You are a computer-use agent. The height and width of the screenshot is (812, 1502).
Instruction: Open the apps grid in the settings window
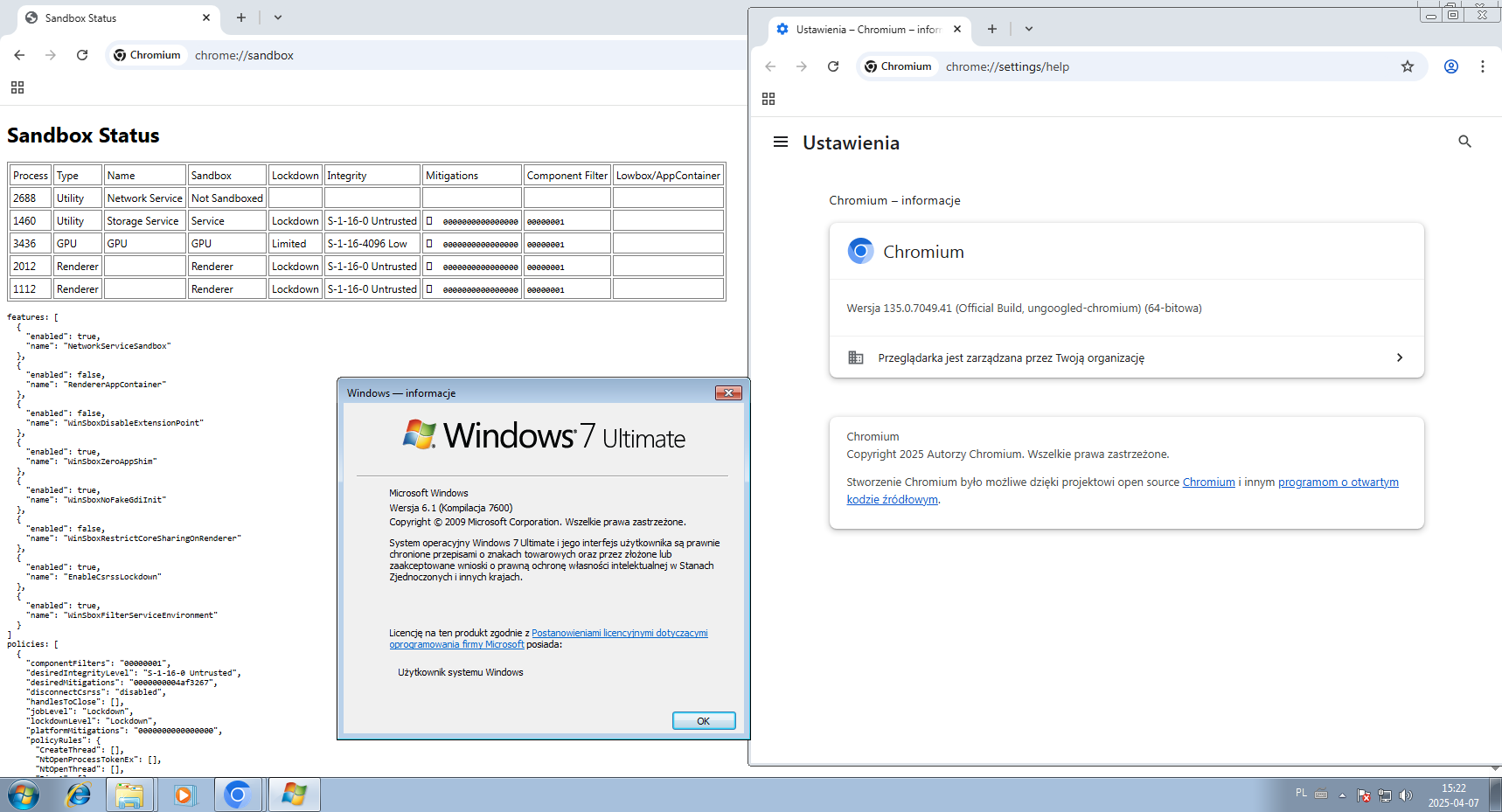[x=768, y=99]
